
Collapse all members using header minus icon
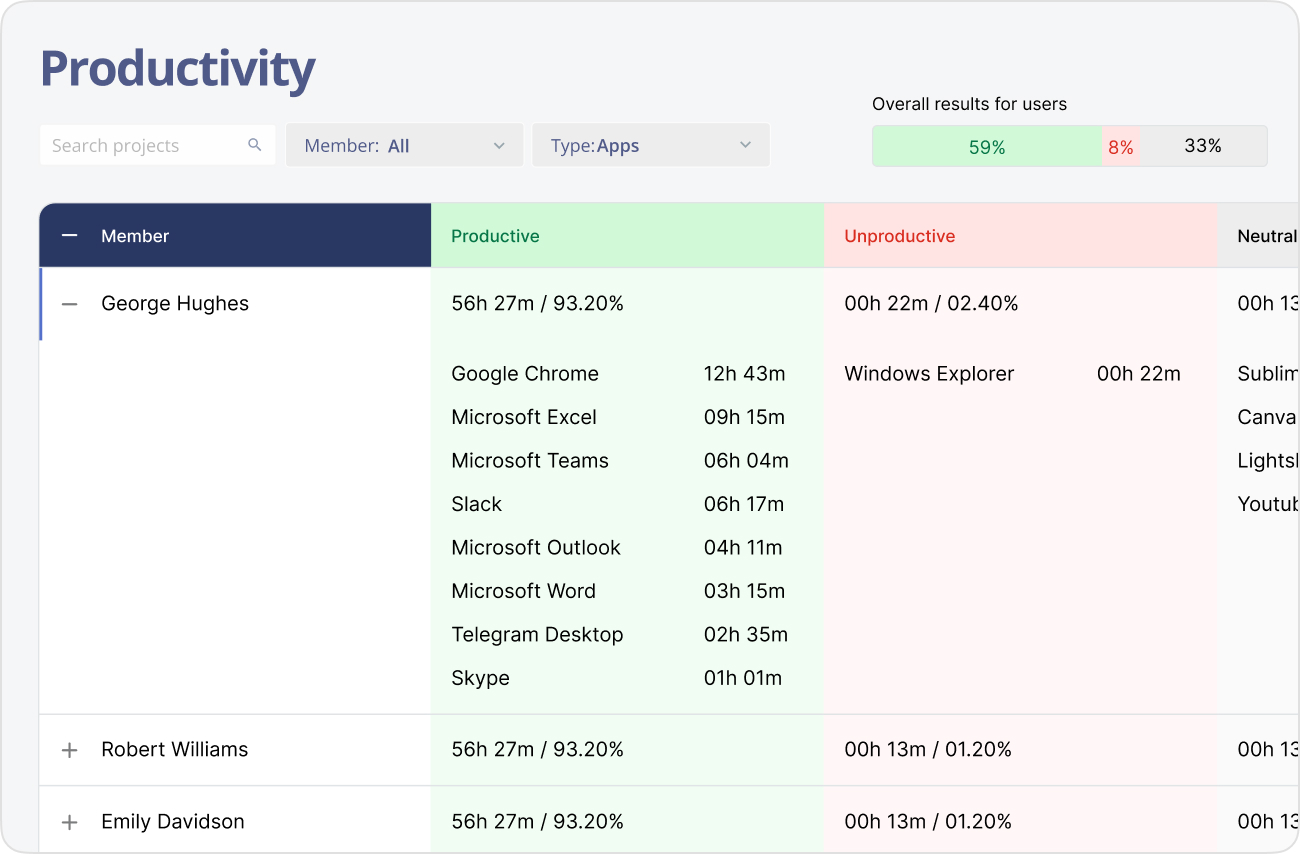click(69, 236)
